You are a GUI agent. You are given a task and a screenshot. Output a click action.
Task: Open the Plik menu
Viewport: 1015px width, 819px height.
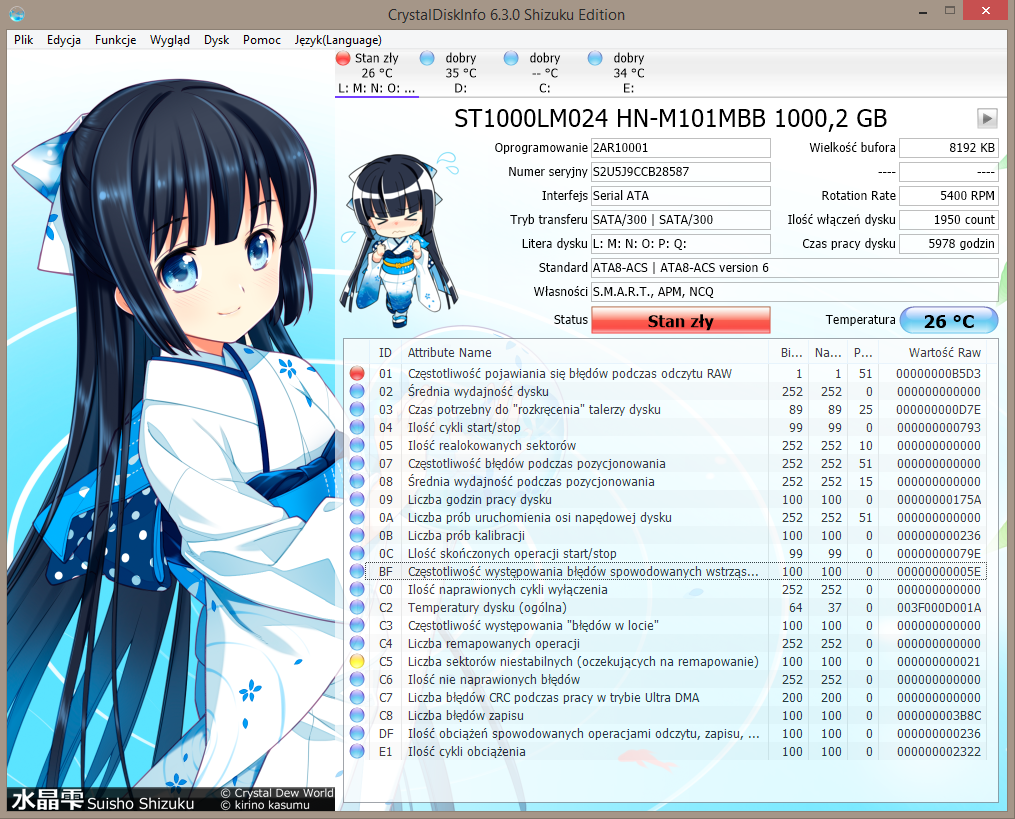pos(23,39)
